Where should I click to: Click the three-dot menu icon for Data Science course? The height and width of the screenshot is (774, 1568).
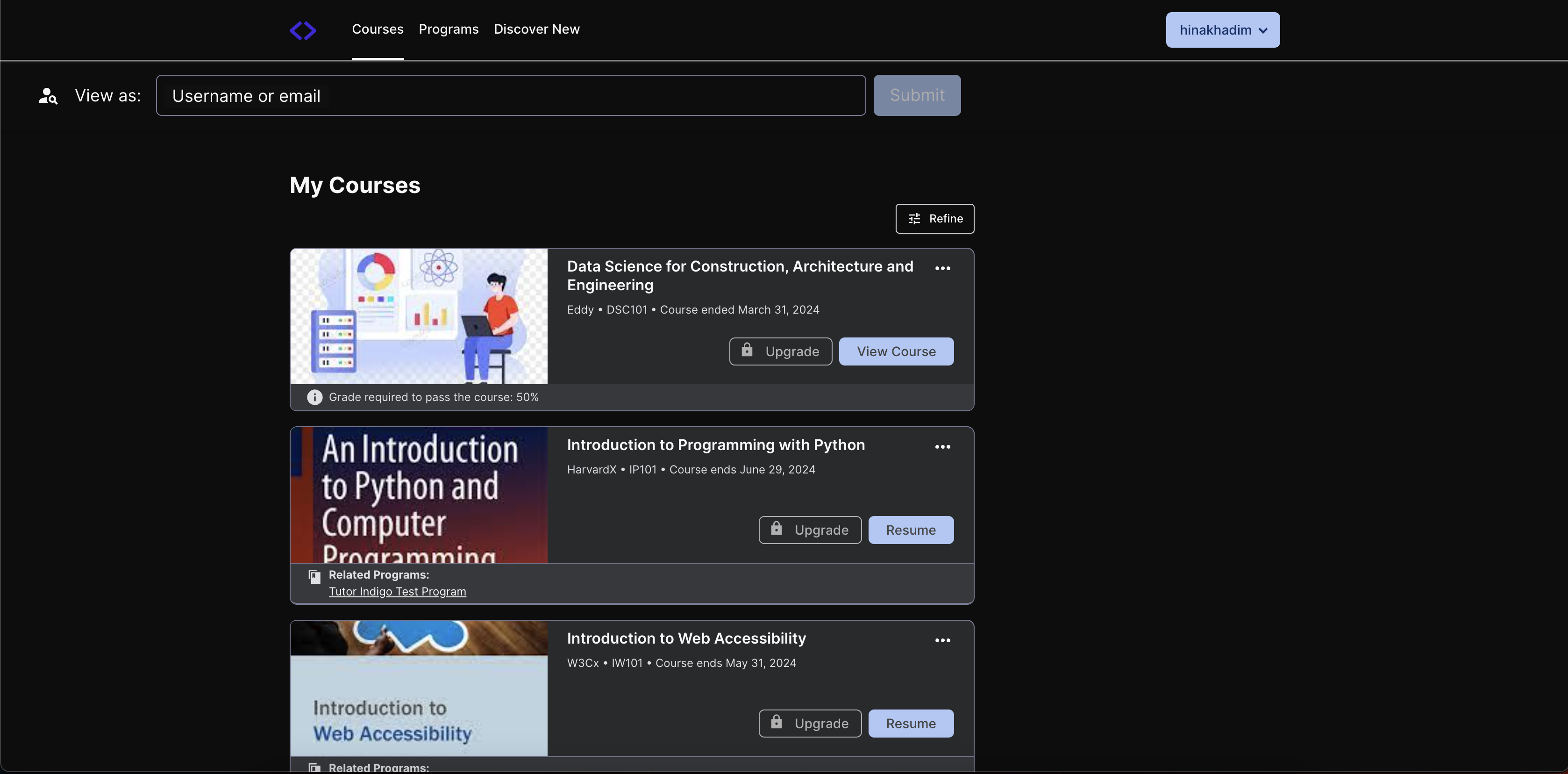[942, 268]
